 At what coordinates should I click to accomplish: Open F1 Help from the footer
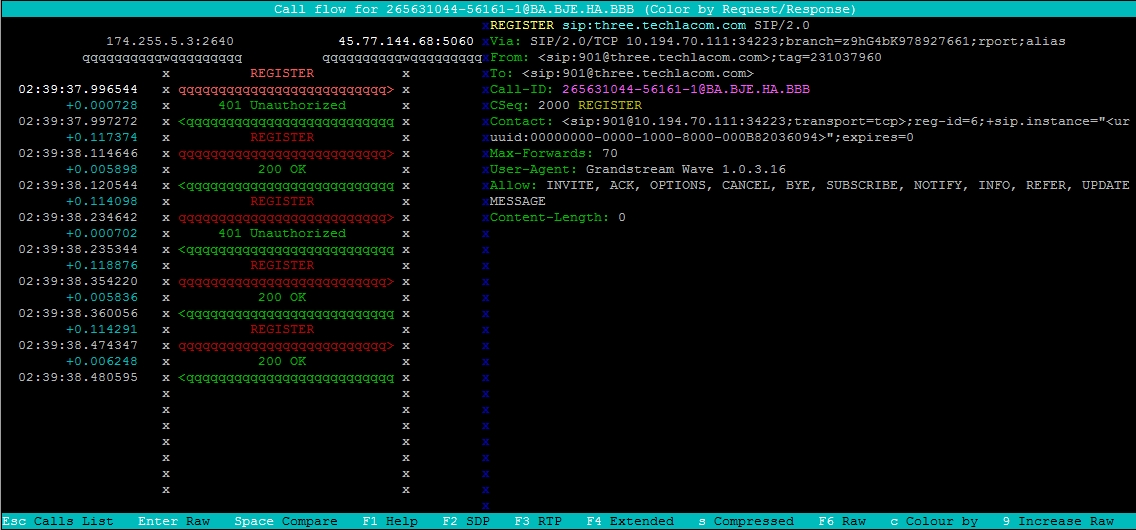point(390,521)
